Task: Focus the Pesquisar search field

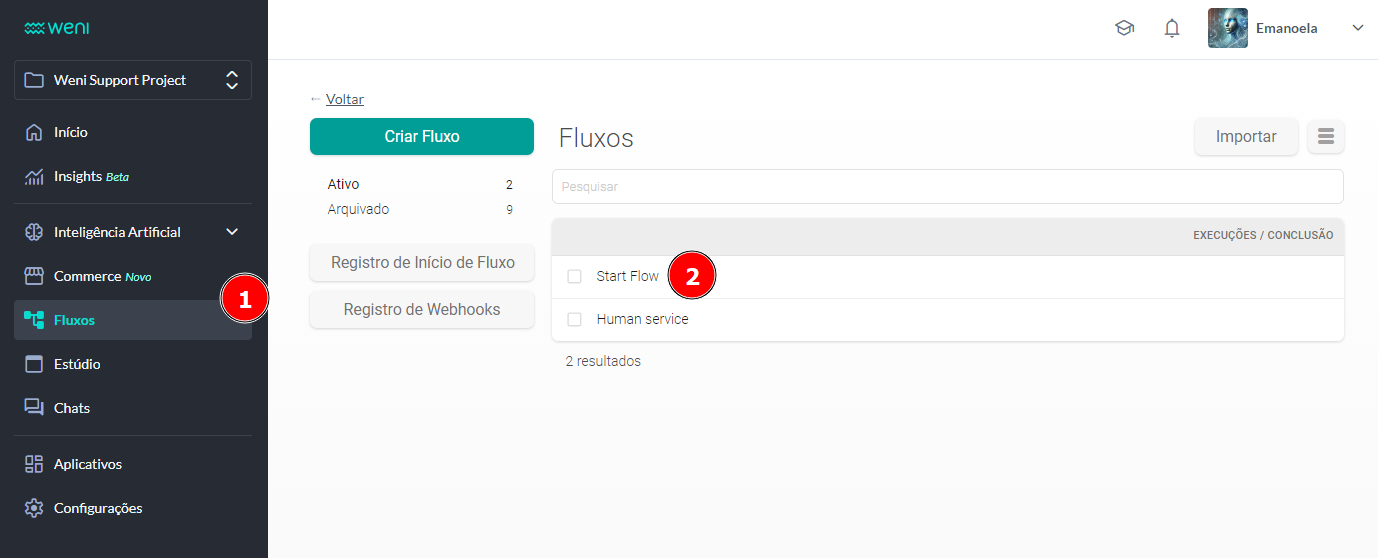Action: [x=947, y=187]
